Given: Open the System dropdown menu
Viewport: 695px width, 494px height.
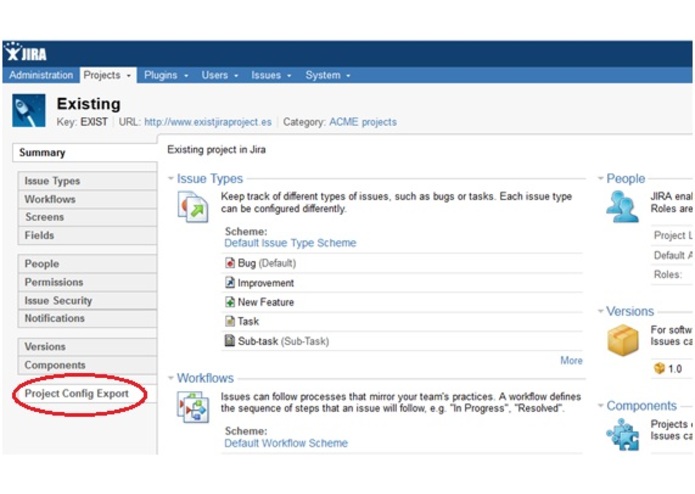Looking at the screenshot, I should (x=328, y=75).
